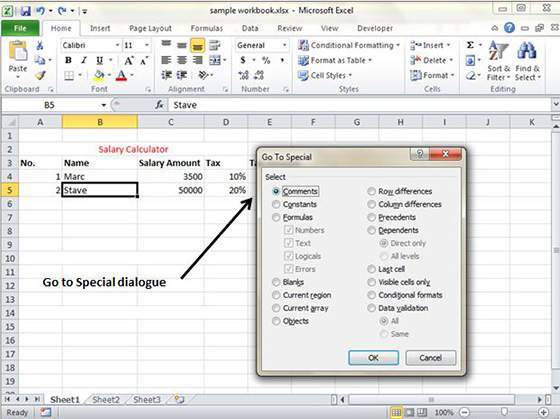Click the Decrease Indent icon
The width and height of the screenshot is (560, 419).
(x=166, y=75)
